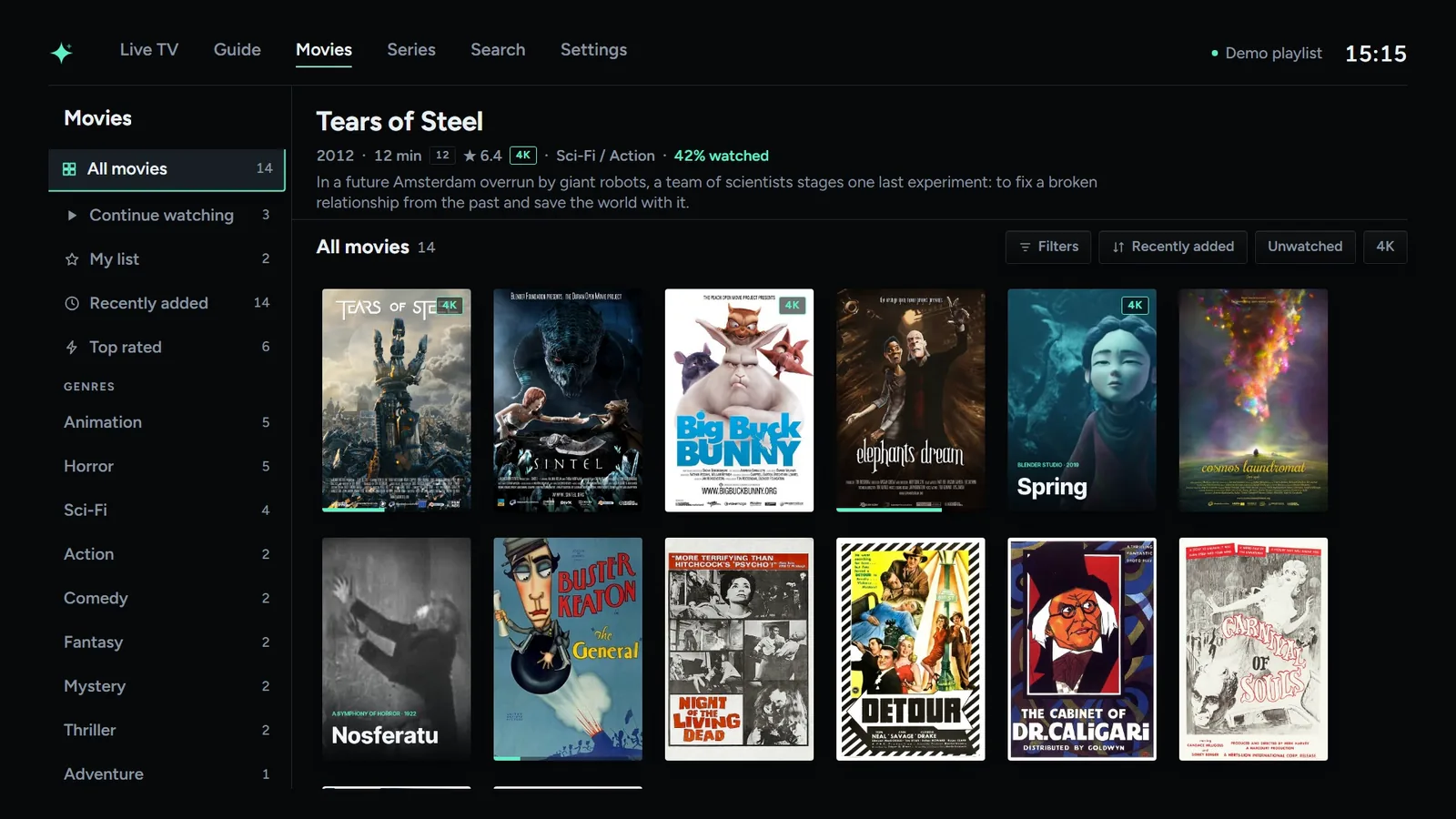Open the Cosmos Laundromat poster
Screen dimensions: 1456x819
[x=1253, y=400]
